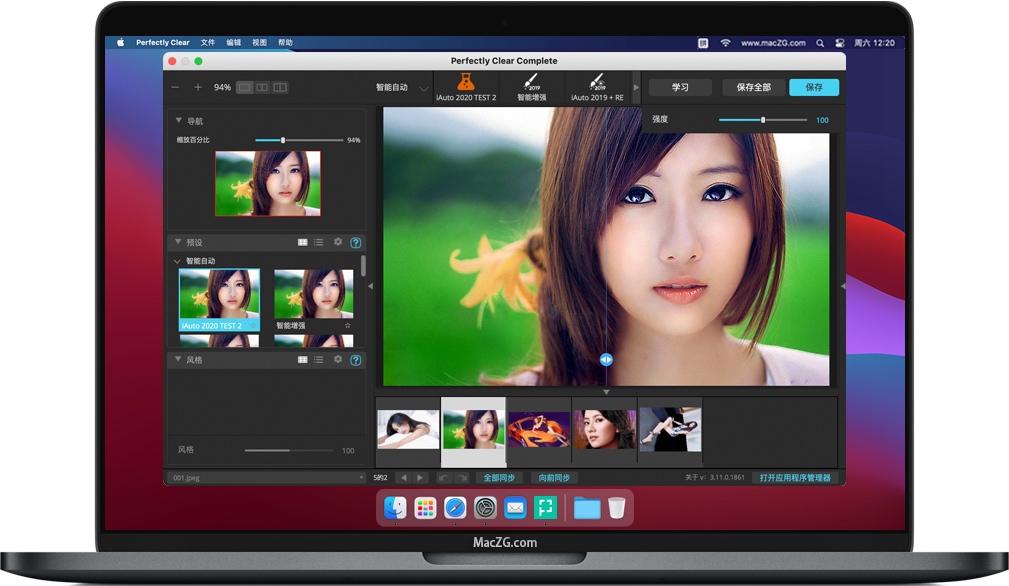Click the 保存 save button

coord(813,87)
